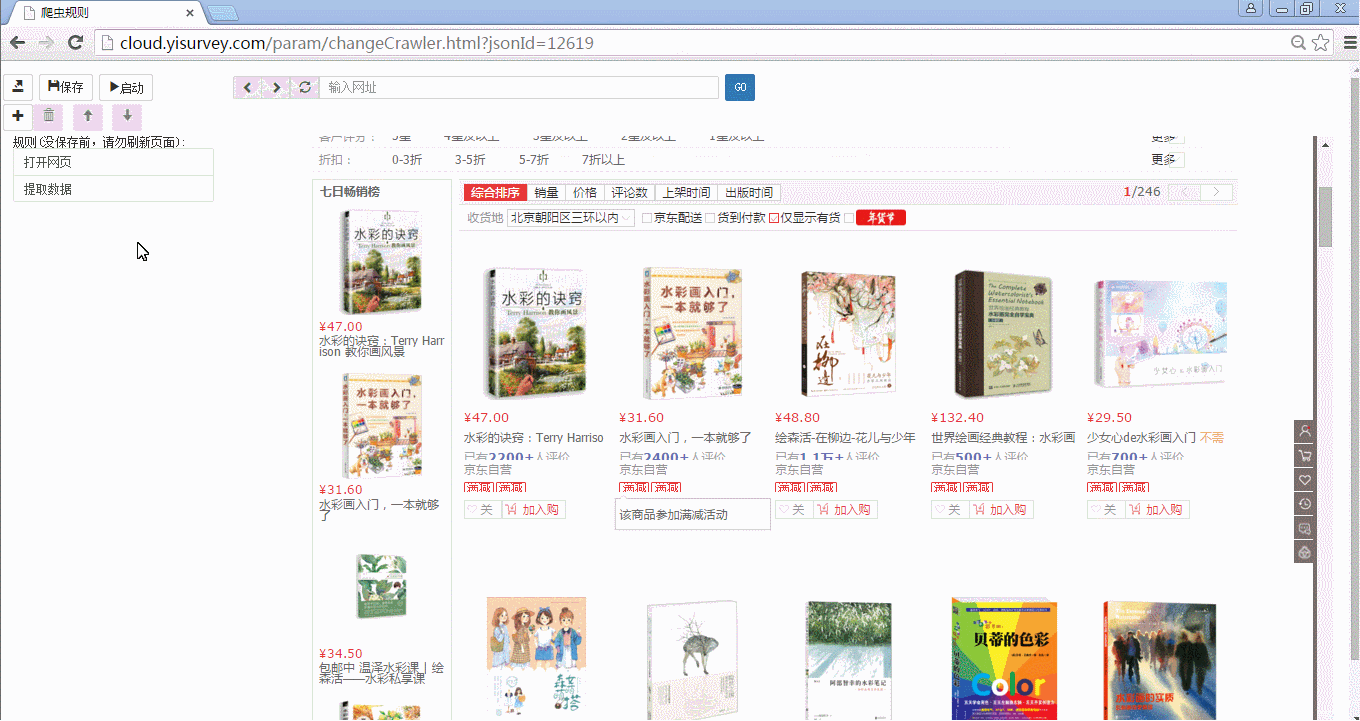Sort results by 销量
Viewport: 1360px width, 721px height.
(546, 193)
